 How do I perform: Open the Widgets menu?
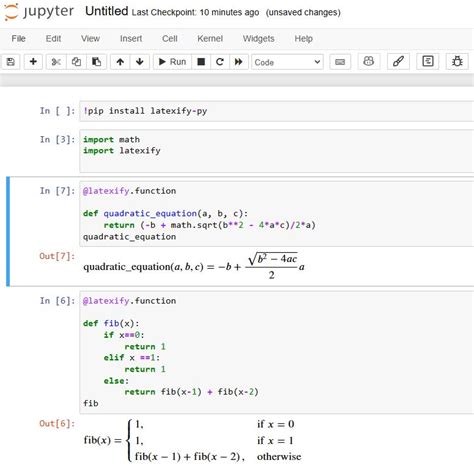258,39
